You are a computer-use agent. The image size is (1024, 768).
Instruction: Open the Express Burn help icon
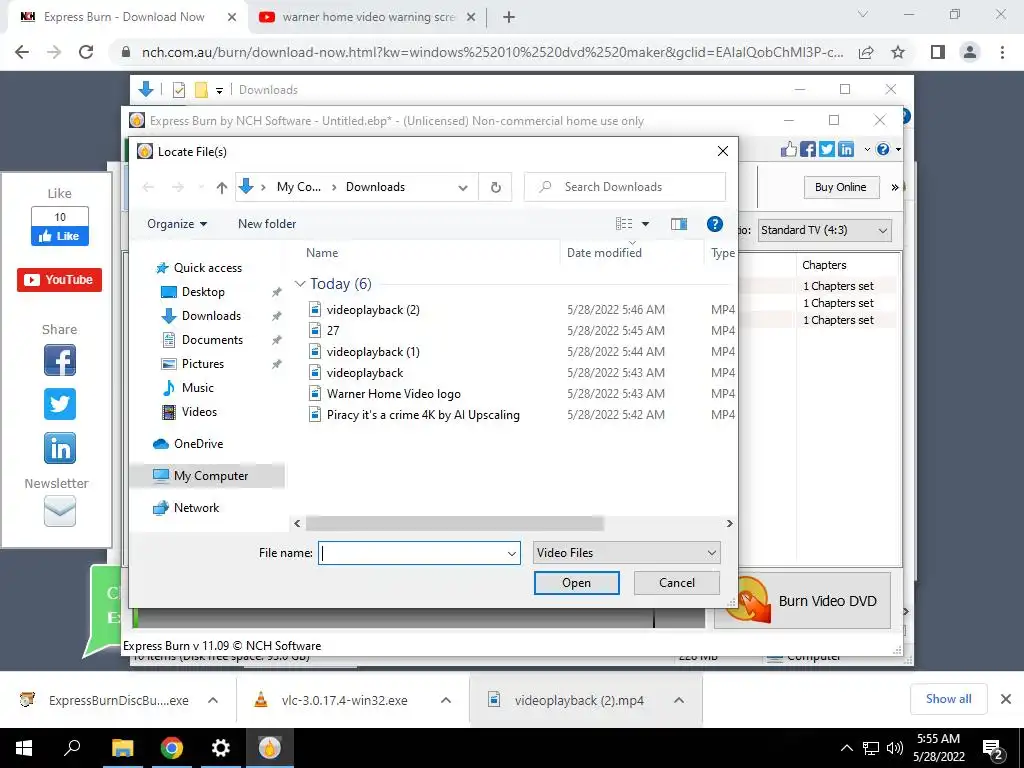[883, 150]
